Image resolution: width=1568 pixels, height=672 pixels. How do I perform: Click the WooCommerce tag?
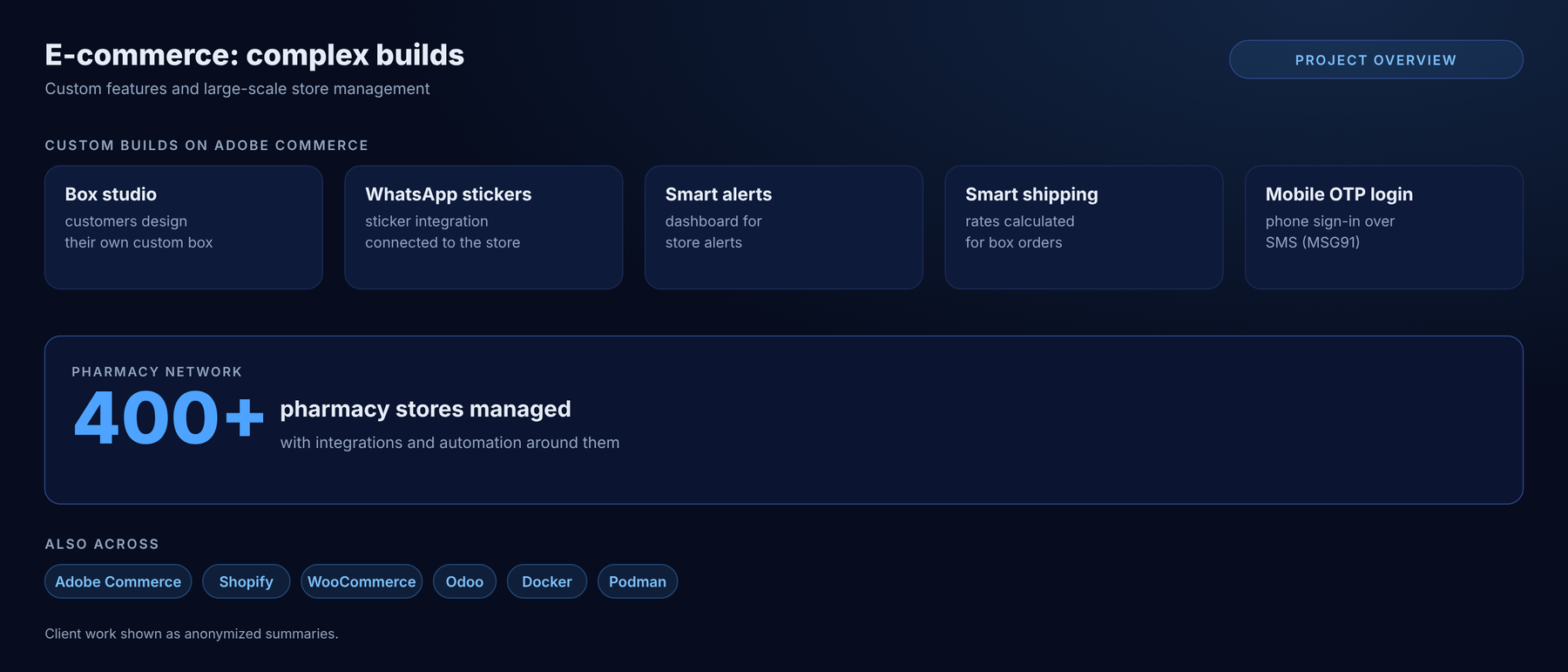362,581
